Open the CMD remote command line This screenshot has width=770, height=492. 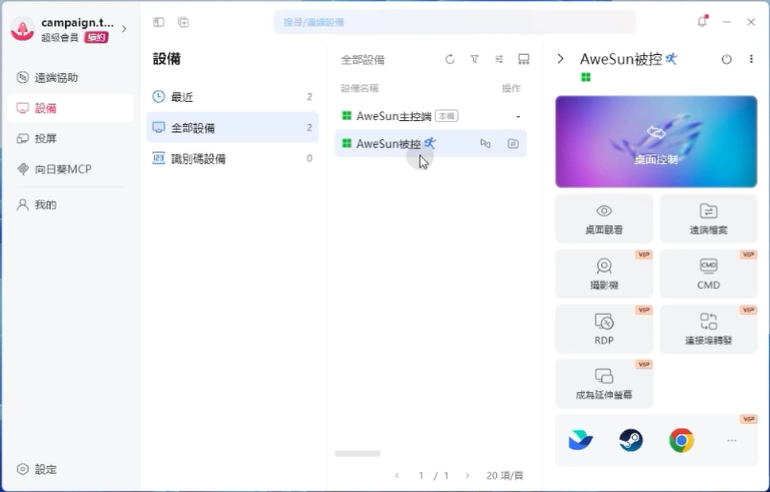coord(709,273)
